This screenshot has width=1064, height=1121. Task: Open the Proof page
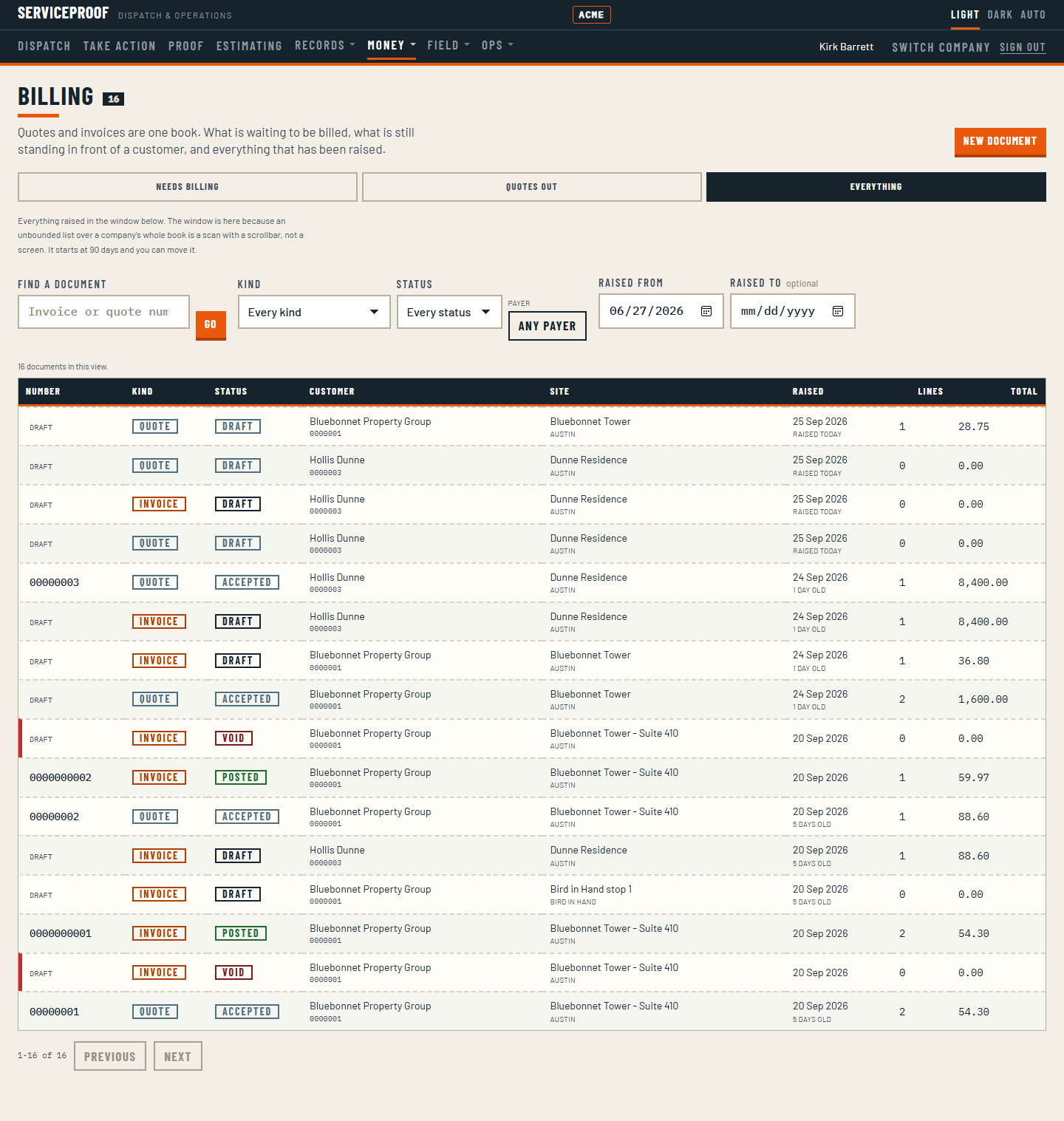click(x=185, y=46)
